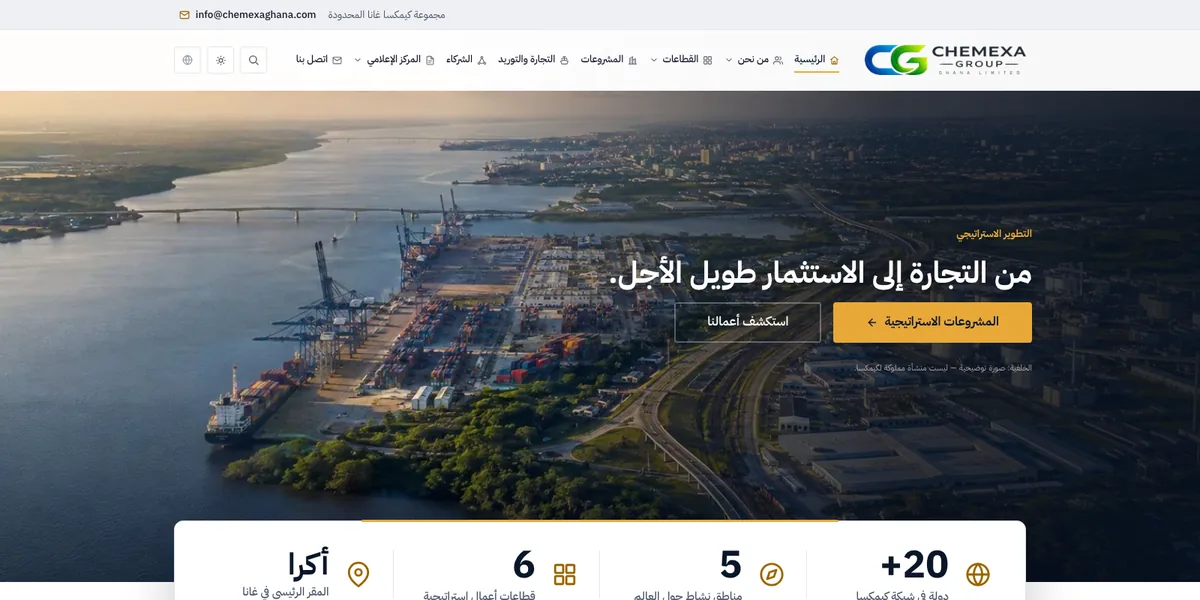Open the language globe button in the header
The height and width of the screenshot is (600, 1200).
coord(187,60)
